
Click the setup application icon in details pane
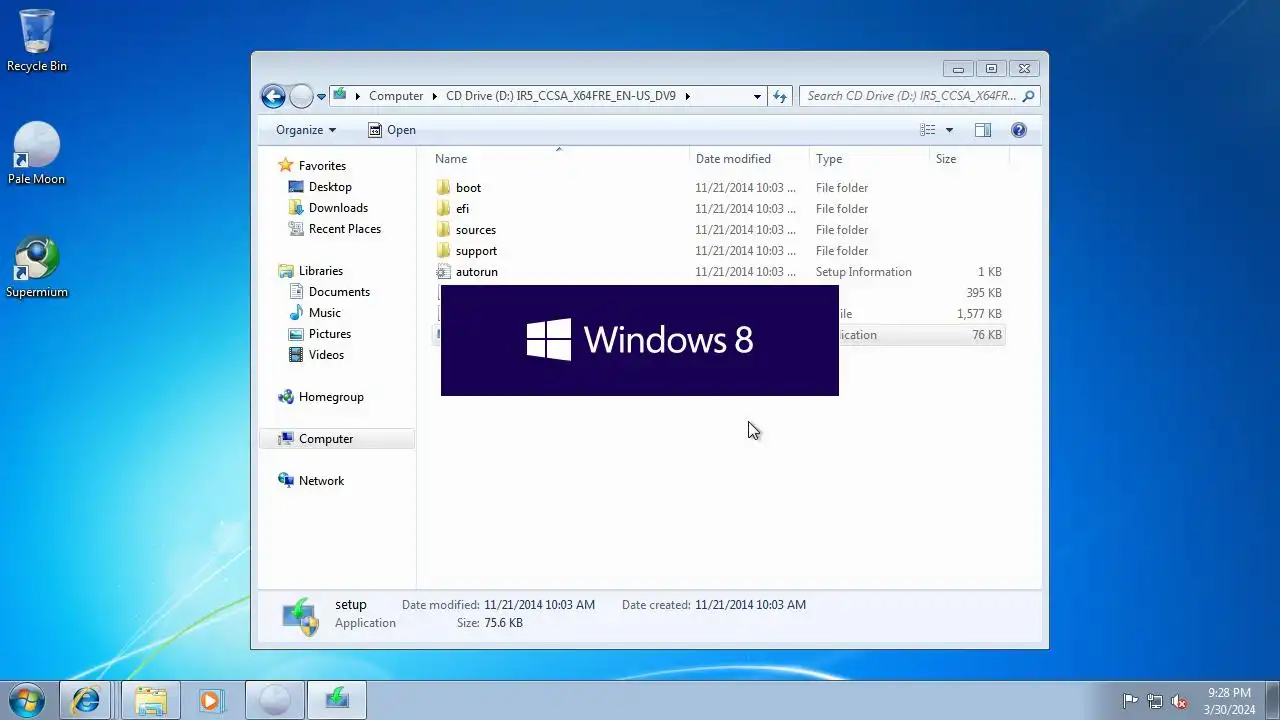(300, 616)
